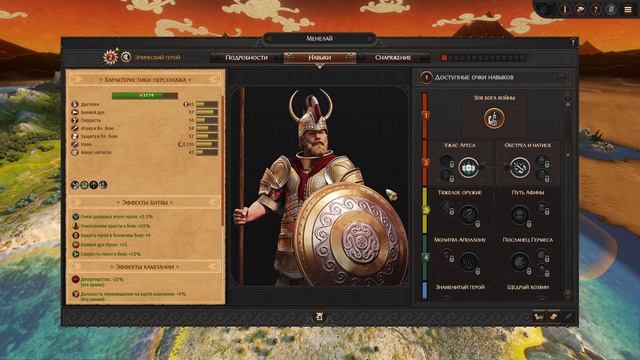
Task: Click the green health bar
Action: click(145, 96)
